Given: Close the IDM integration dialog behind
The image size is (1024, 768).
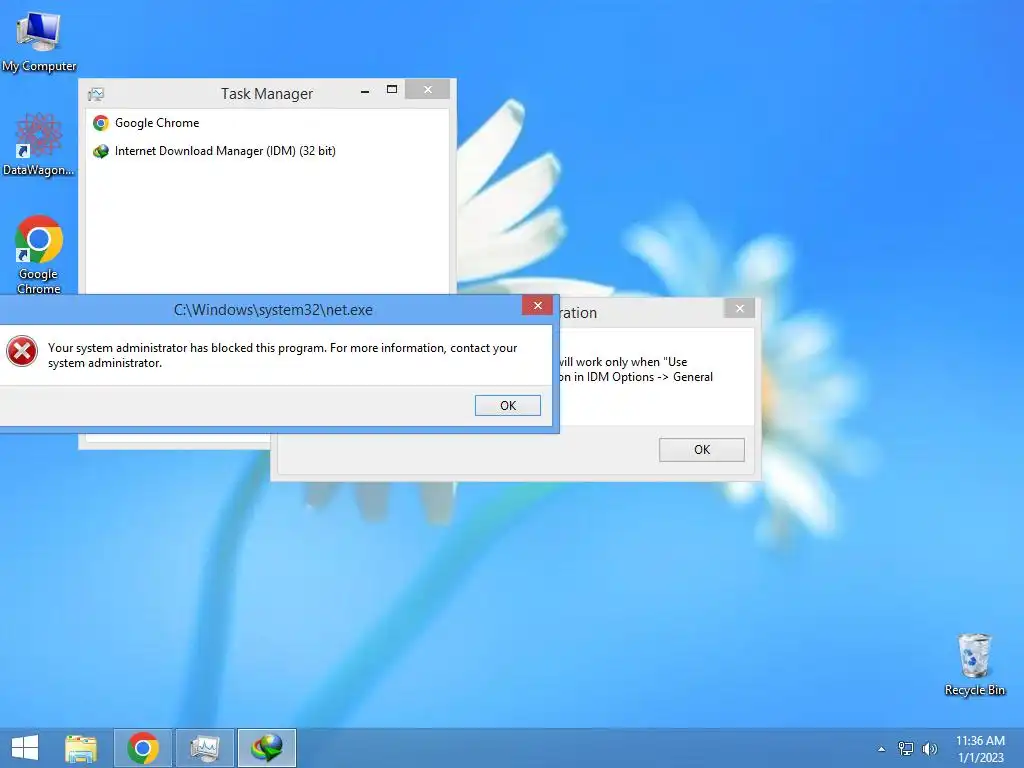Looking at the screenshot, I should pyautogui.click(x=739, y=308).
